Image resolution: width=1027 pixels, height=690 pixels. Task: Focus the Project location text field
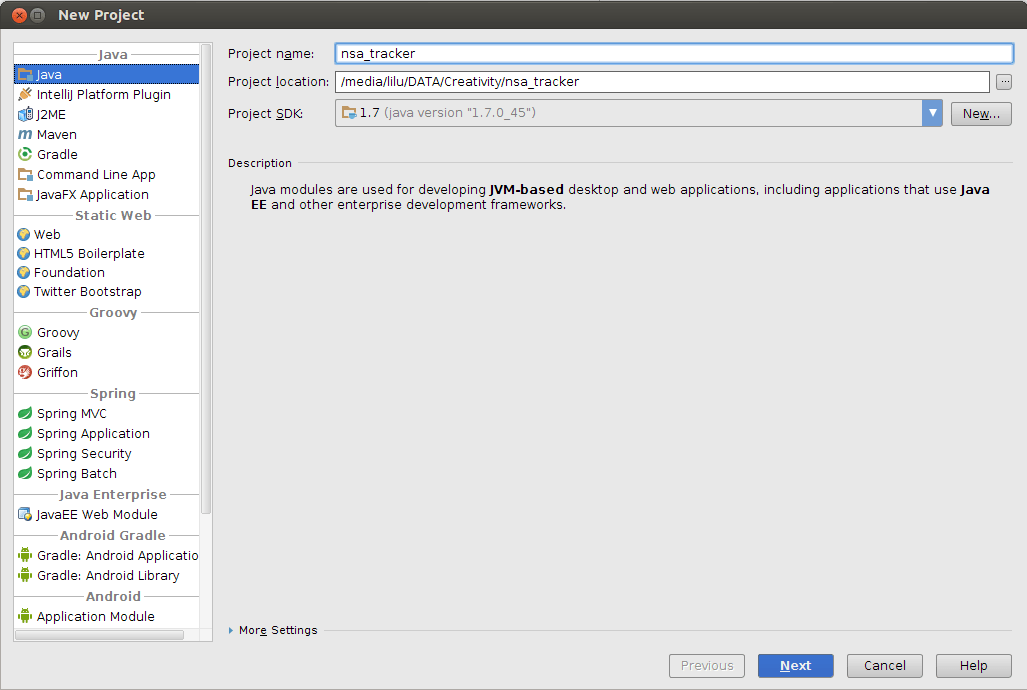[x=662, y=82]
